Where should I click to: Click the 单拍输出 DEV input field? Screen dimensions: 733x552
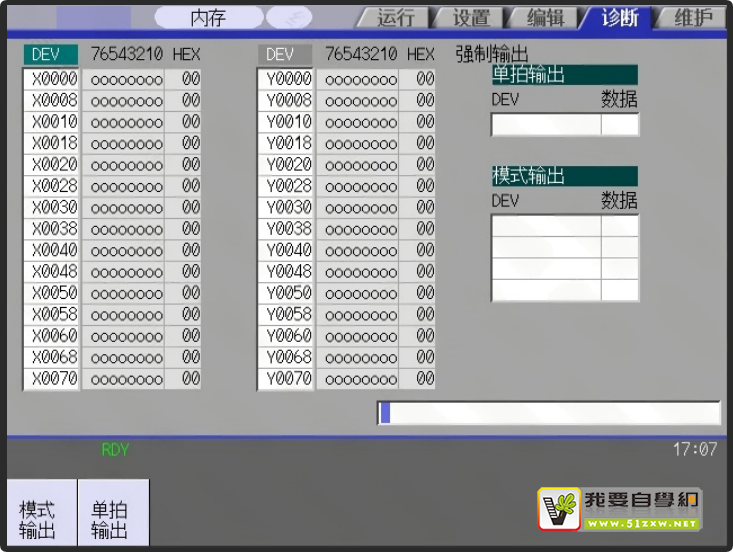tap(545, 125)
